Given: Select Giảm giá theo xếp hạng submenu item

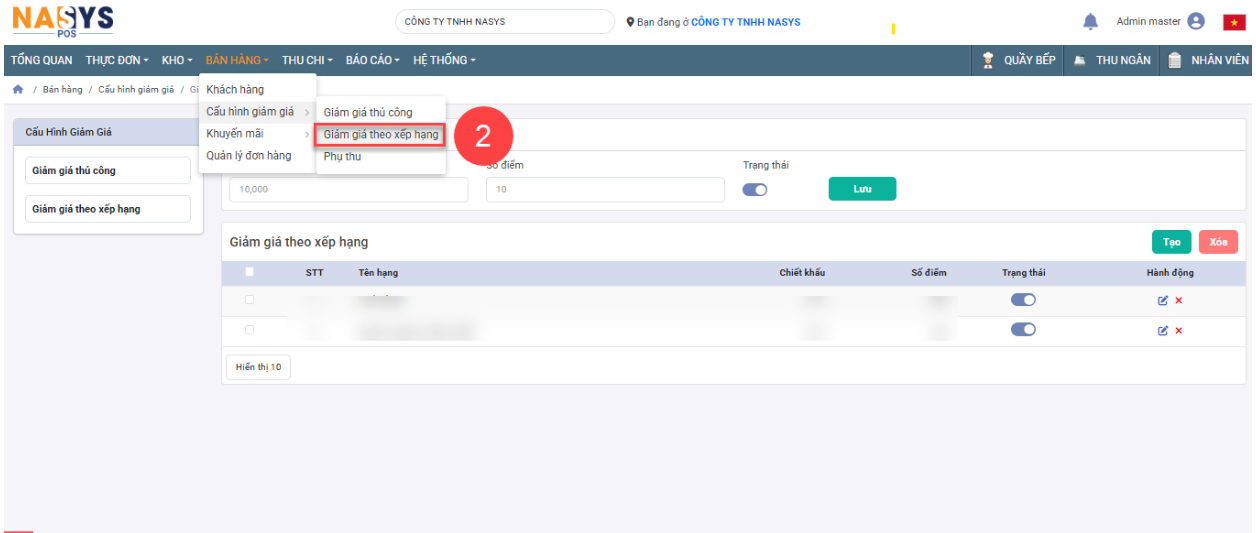Looking at the screenshot, I should tap(381, 135).
